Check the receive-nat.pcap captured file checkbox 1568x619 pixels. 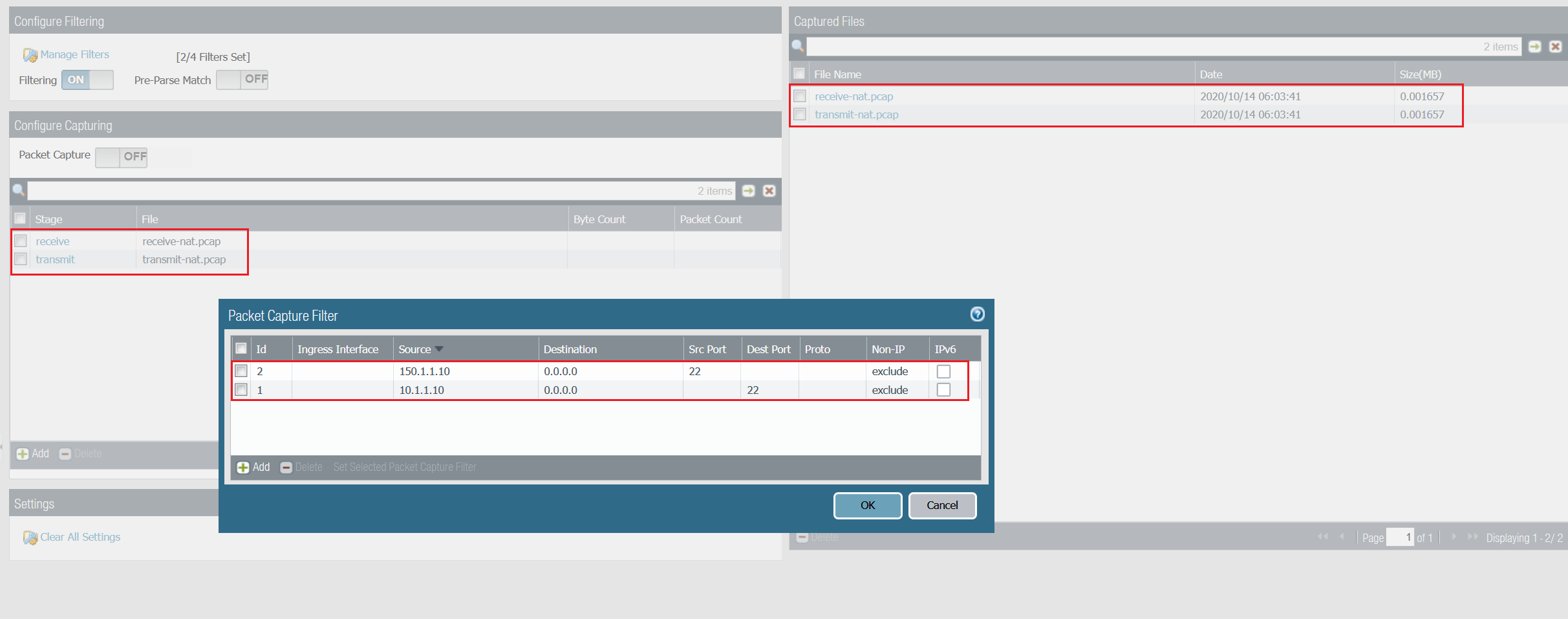800,96
